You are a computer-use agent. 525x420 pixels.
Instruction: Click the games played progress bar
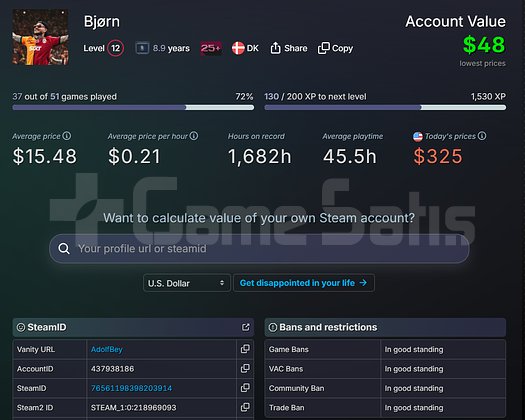coord(133,108)
